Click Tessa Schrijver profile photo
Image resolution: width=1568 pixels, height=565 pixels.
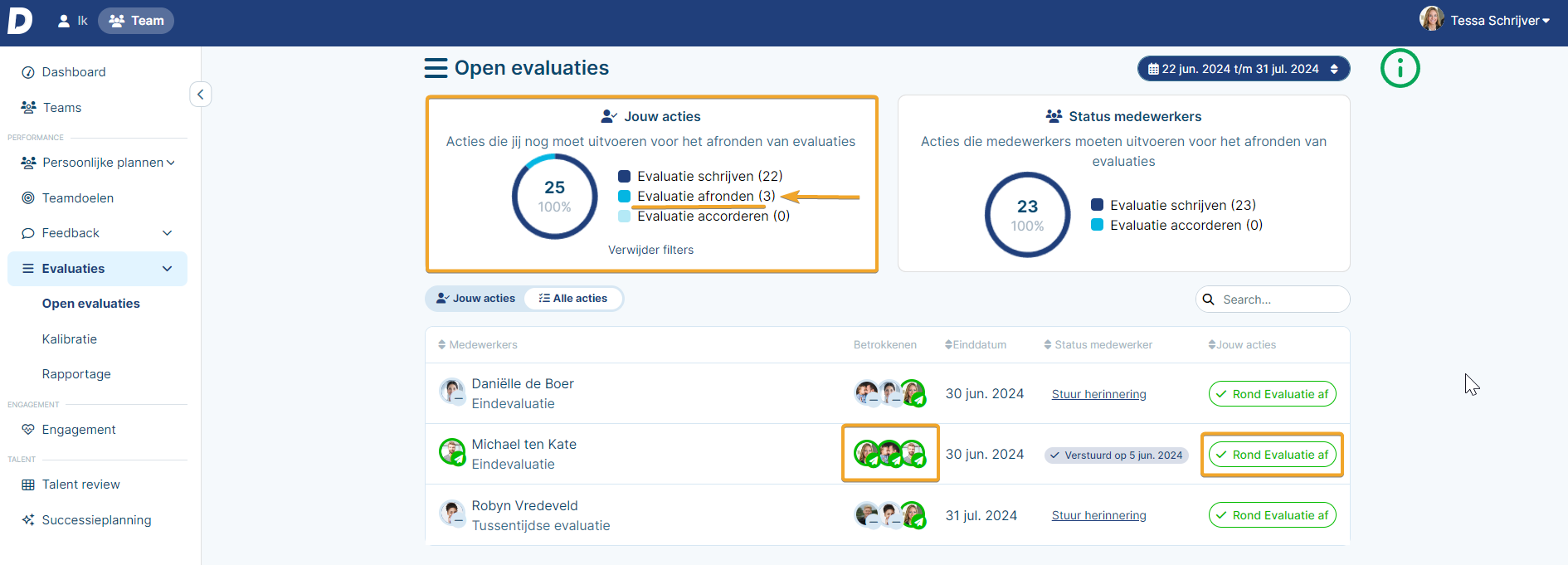coord(1431,18)
